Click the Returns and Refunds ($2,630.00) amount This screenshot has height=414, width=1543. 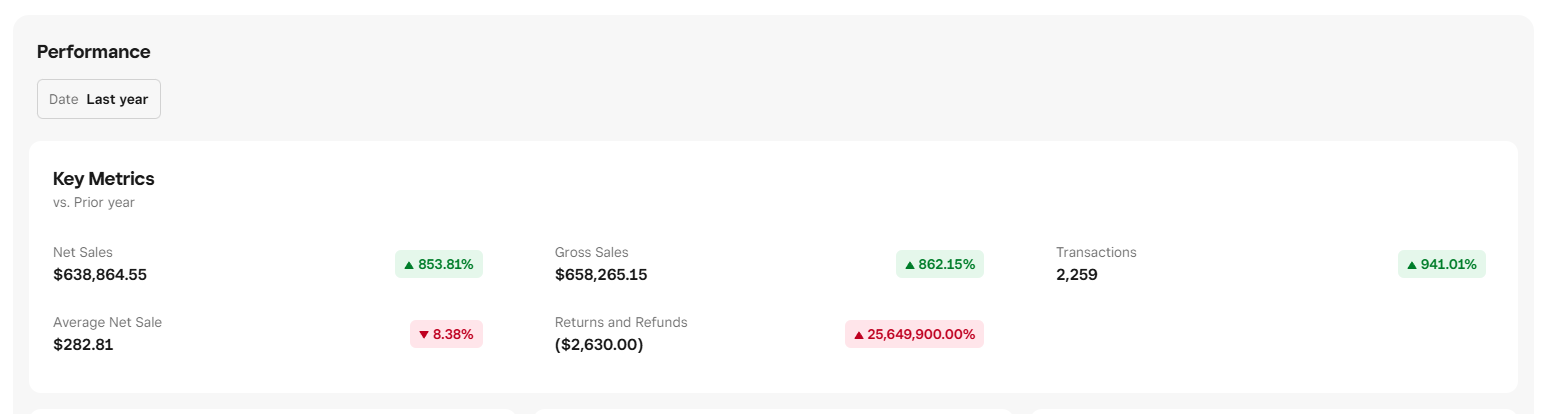pos(599,344)
